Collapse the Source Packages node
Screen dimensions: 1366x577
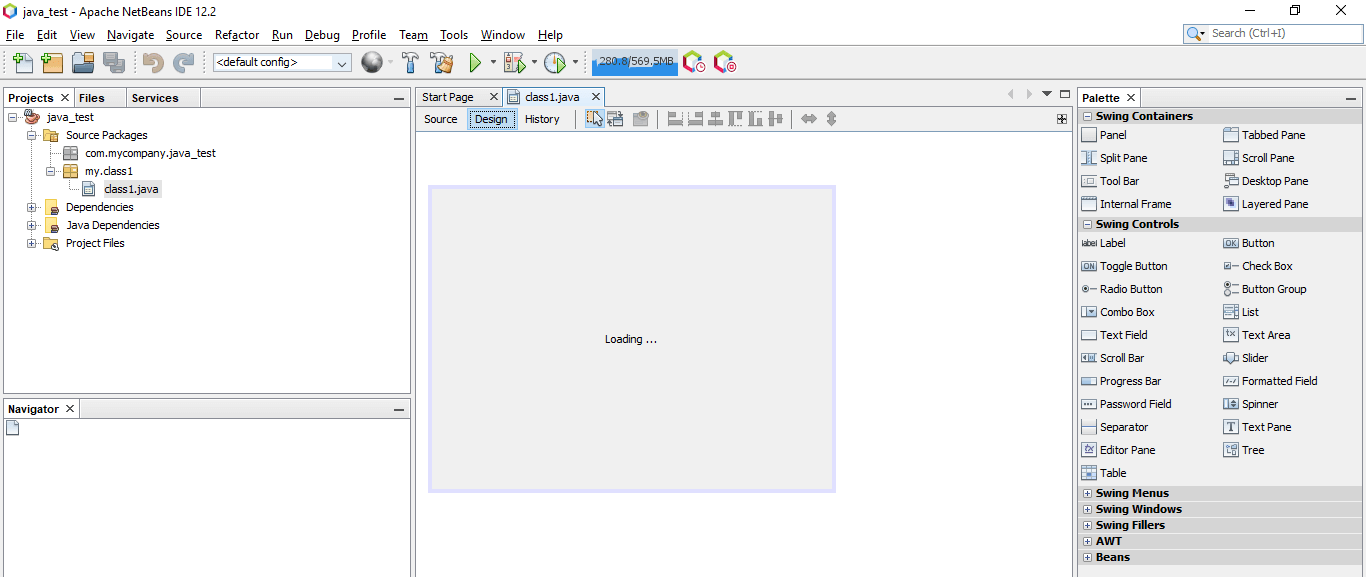[x=31, y=135]
